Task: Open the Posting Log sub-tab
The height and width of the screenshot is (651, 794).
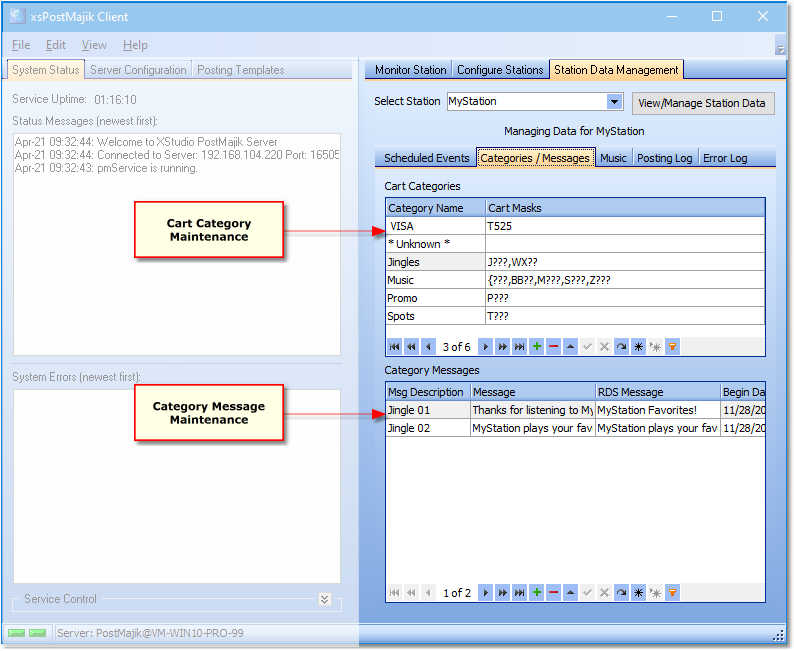Action: click(x=664, y=158)
